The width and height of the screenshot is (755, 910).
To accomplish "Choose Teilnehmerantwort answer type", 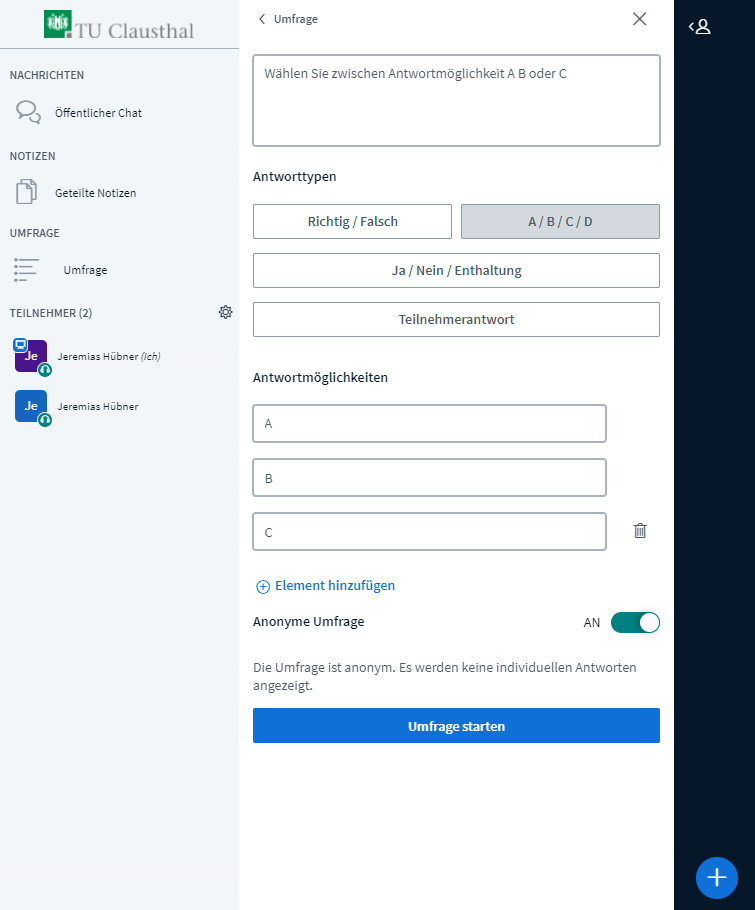I will (x=456, y=319).
